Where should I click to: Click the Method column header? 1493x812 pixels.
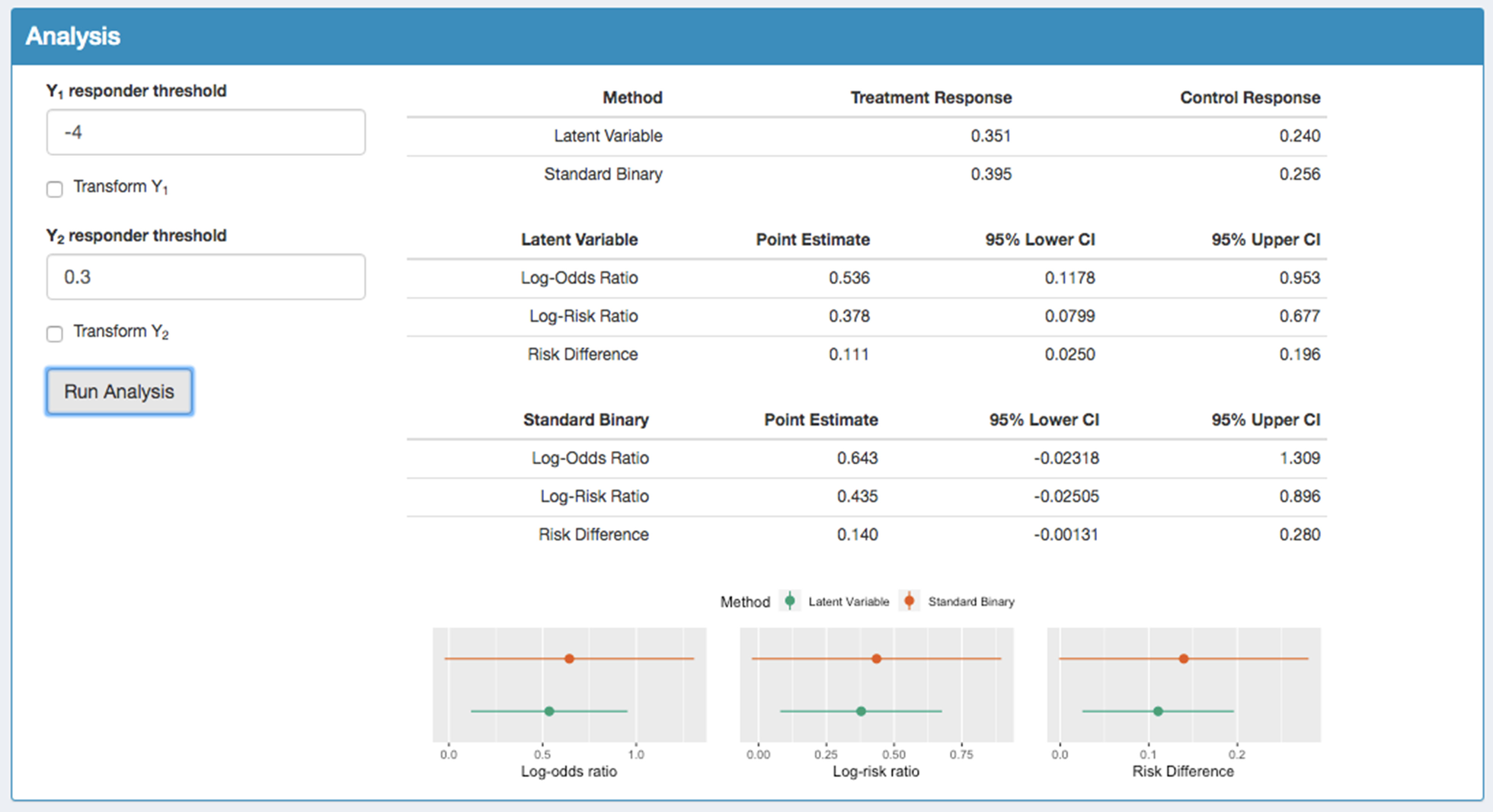(632, 98)
